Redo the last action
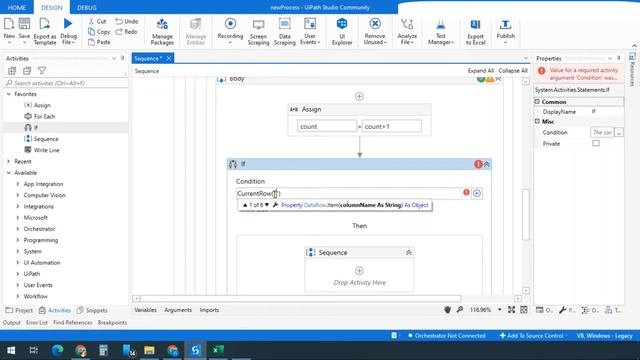The width and height of the screenshot is (640, 360). (127, 31)
